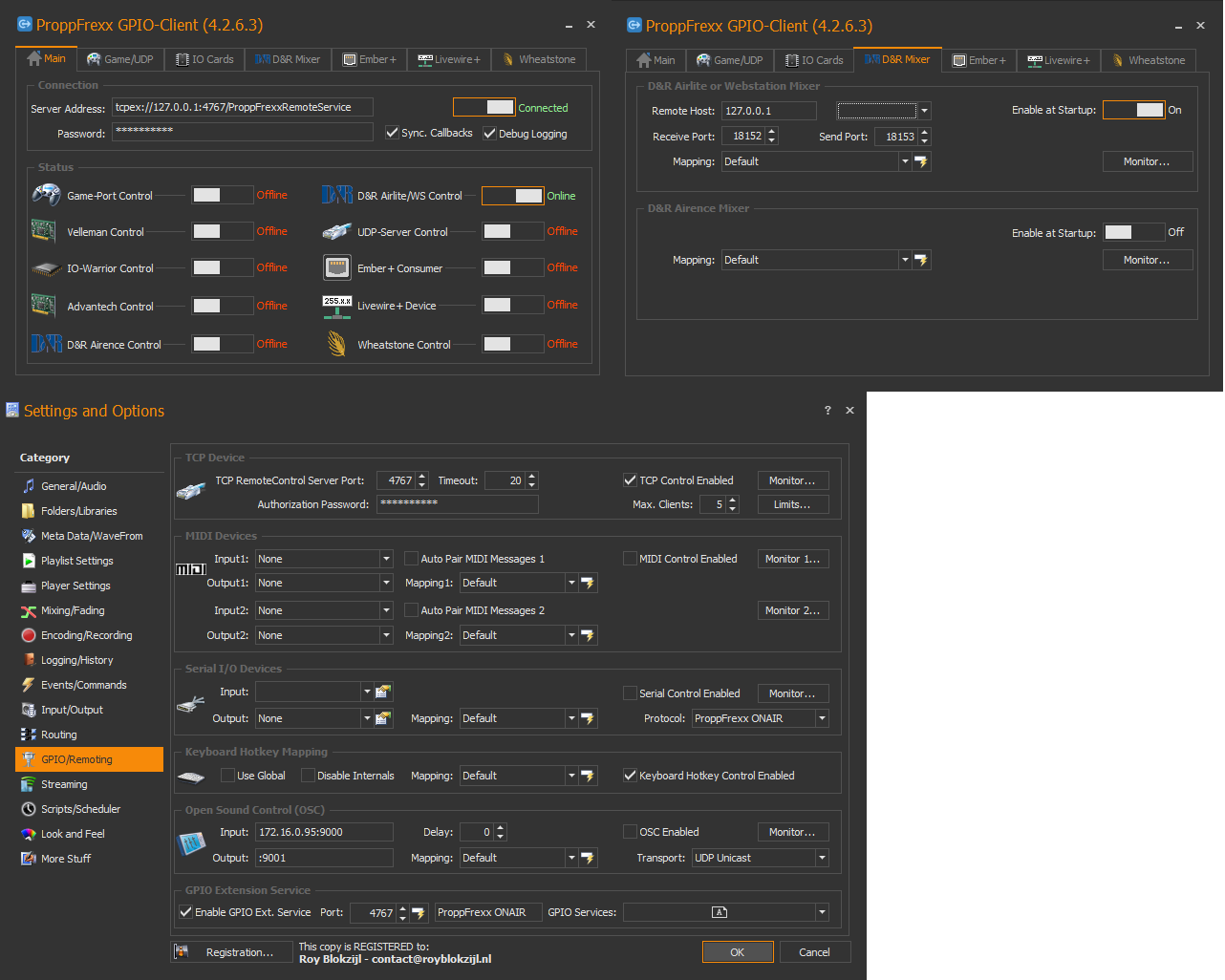
Task: Expand D&R Airence Mapping Default dropdown
Action: coord(905,260)
